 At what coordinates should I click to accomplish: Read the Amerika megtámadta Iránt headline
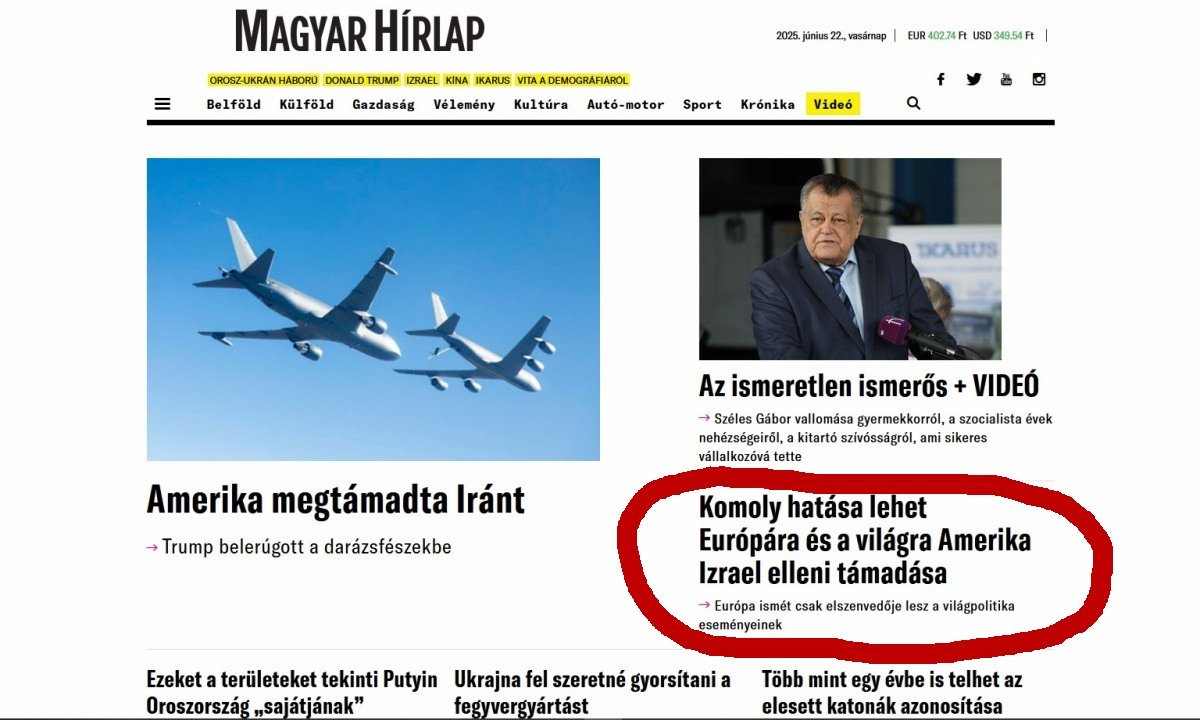(335, 499)
